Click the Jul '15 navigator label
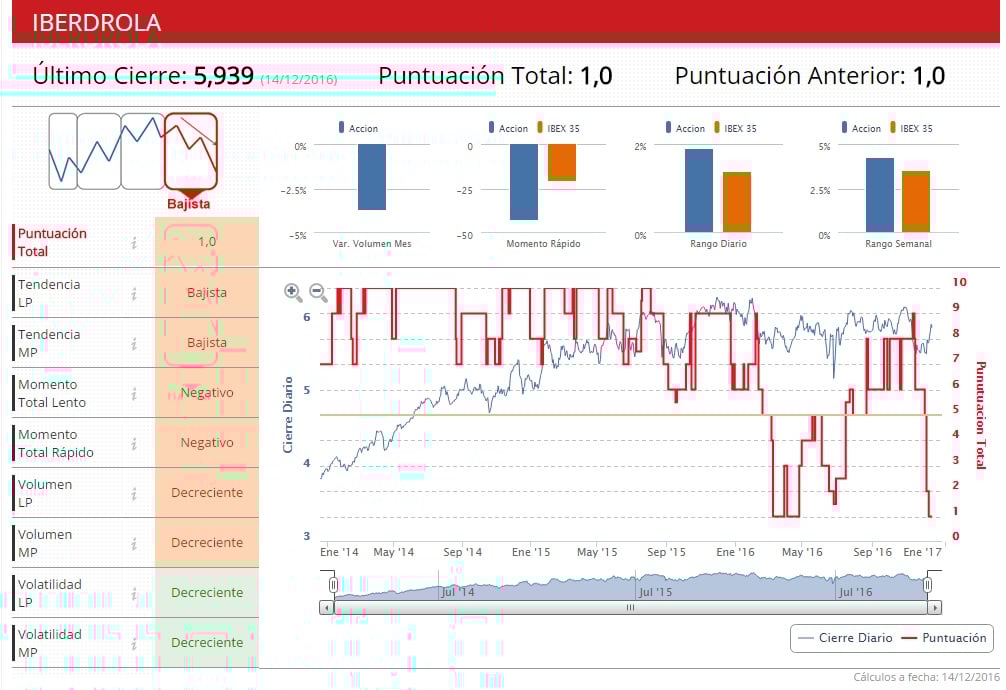Image resolution: width=1006 pixels, height=690 pixels. coord(655,592)
